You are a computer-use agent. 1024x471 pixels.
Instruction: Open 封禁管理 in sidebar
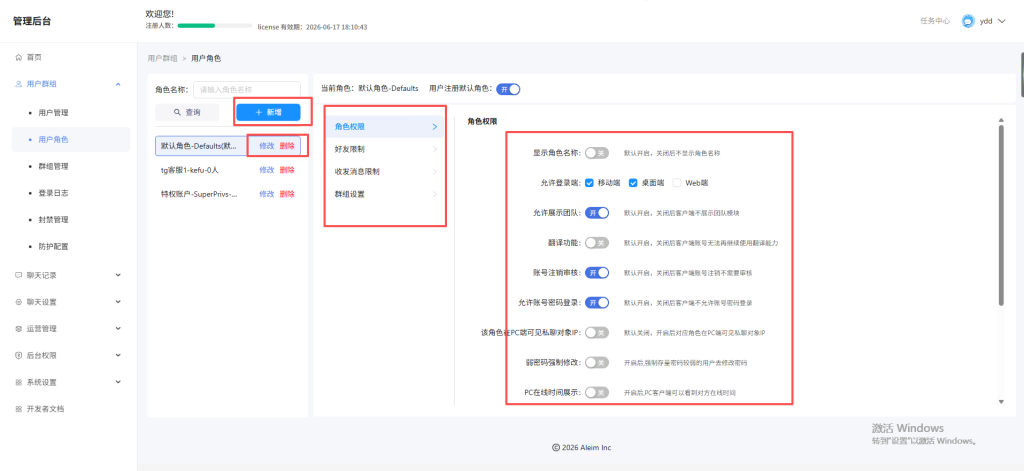click(x=54, y=219)
